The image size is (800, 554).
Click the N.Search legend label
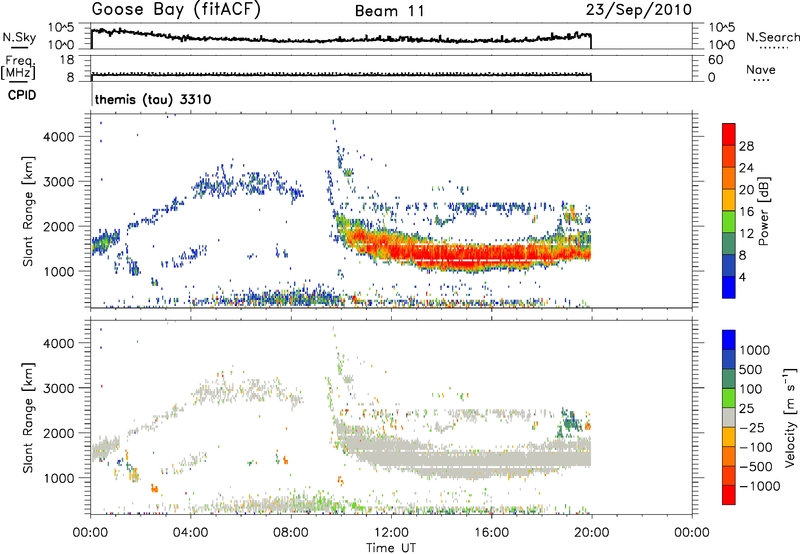pyautogui.click(x=772, y=37)
